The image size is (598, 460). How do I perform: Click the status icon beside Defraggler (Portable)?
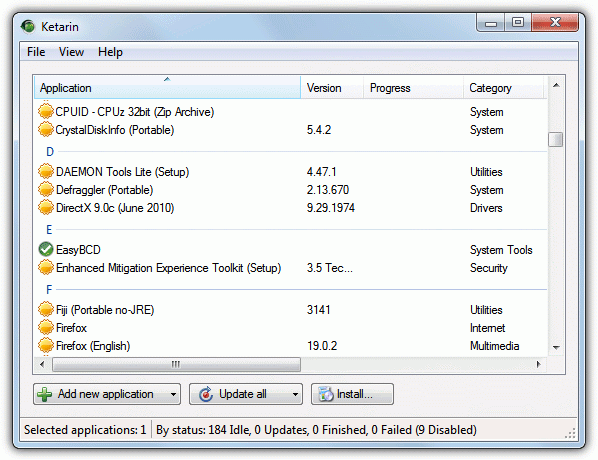click(46, 190)
